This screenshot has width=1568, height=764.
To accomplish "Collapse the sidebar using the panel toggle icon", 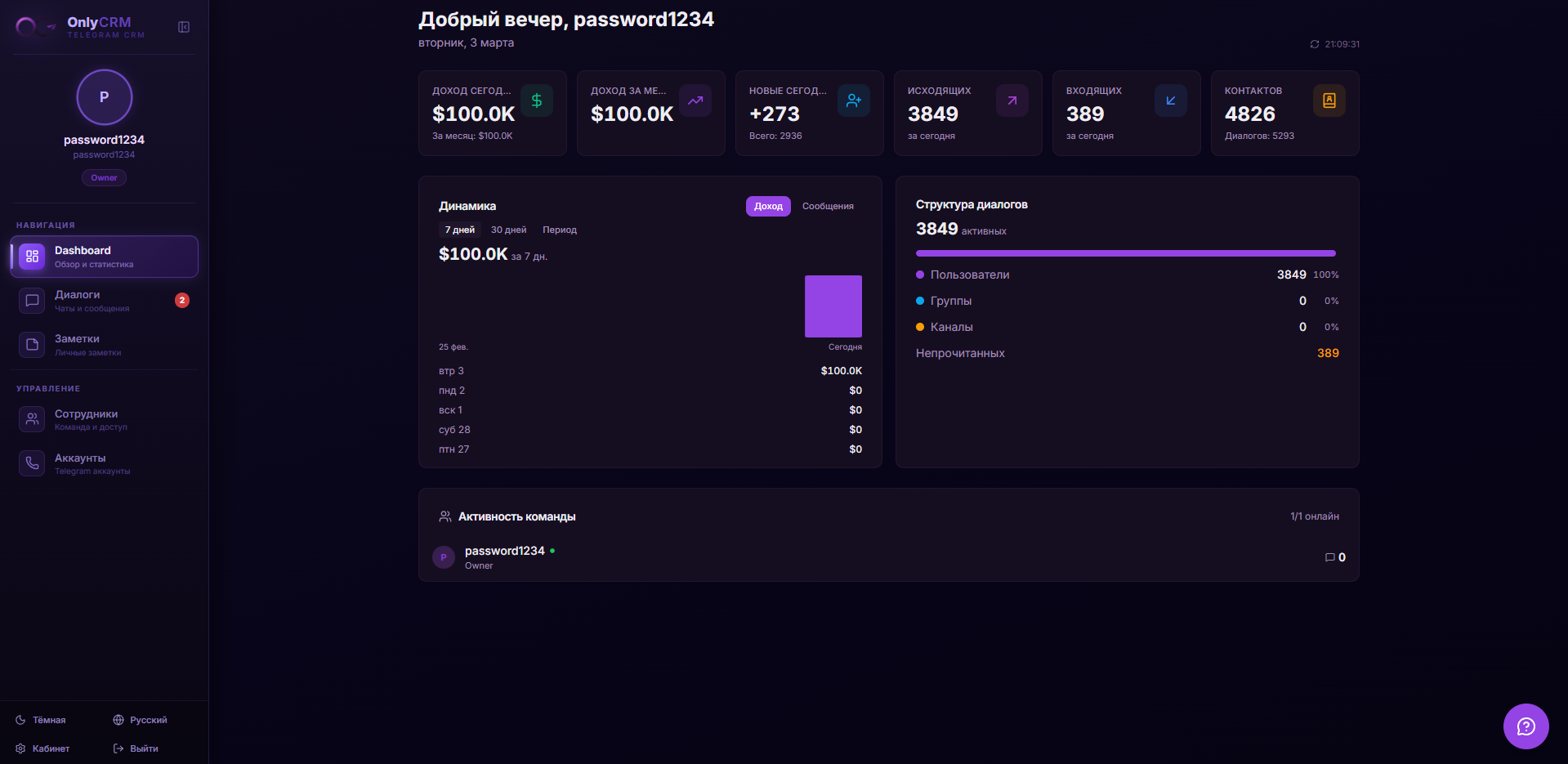I will click(x=183, y=27).
